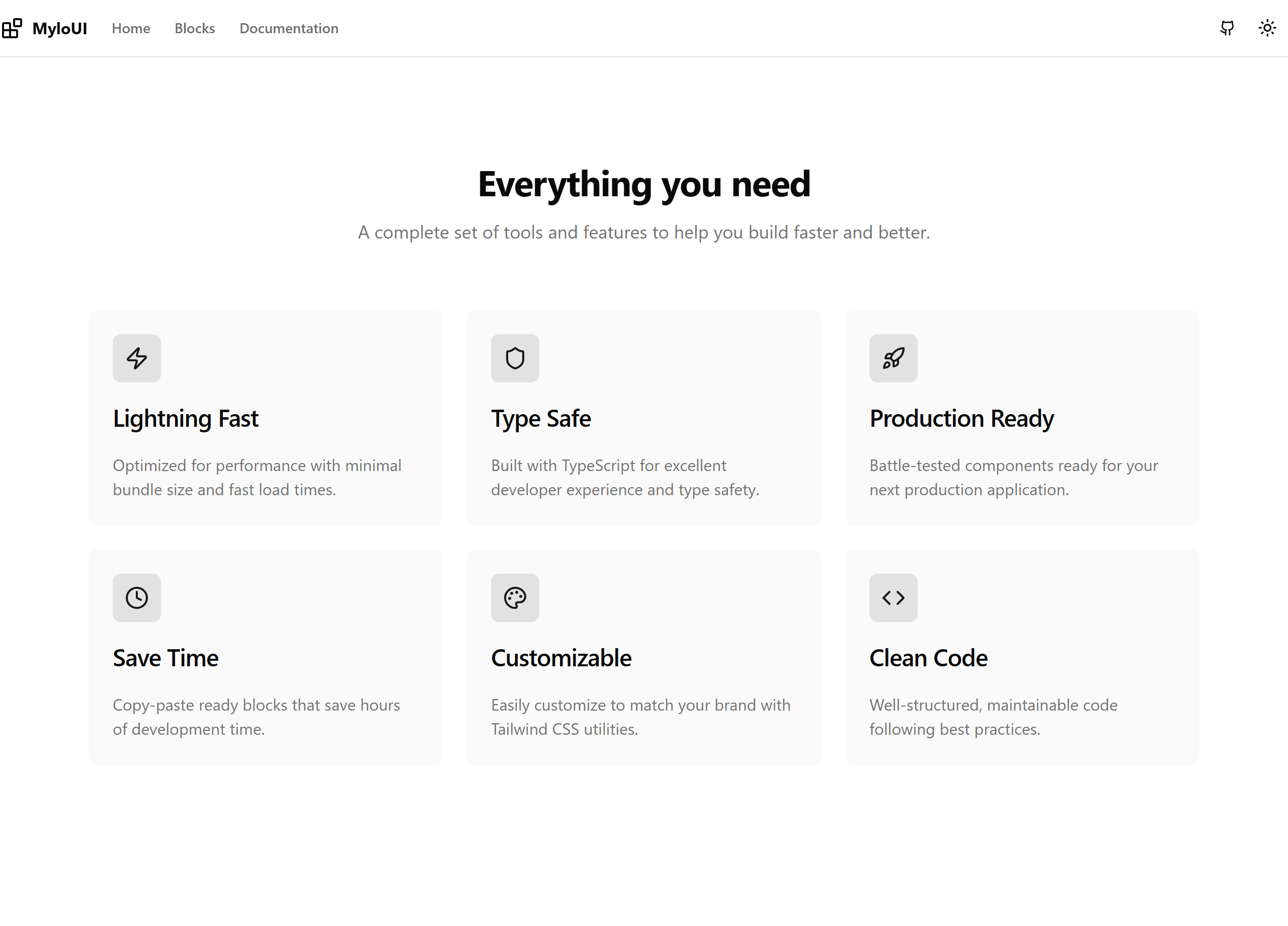Click 'Battle-tested components ready' description
Viewport: 1288px width, 926px height.
click(1014, 477)
